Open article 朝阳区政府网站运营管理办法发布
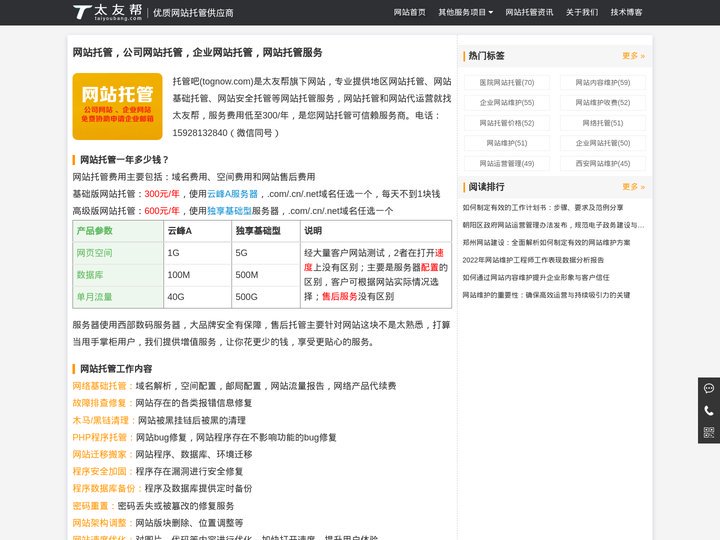The image size is (720, 540). click(x=553, y=225)
